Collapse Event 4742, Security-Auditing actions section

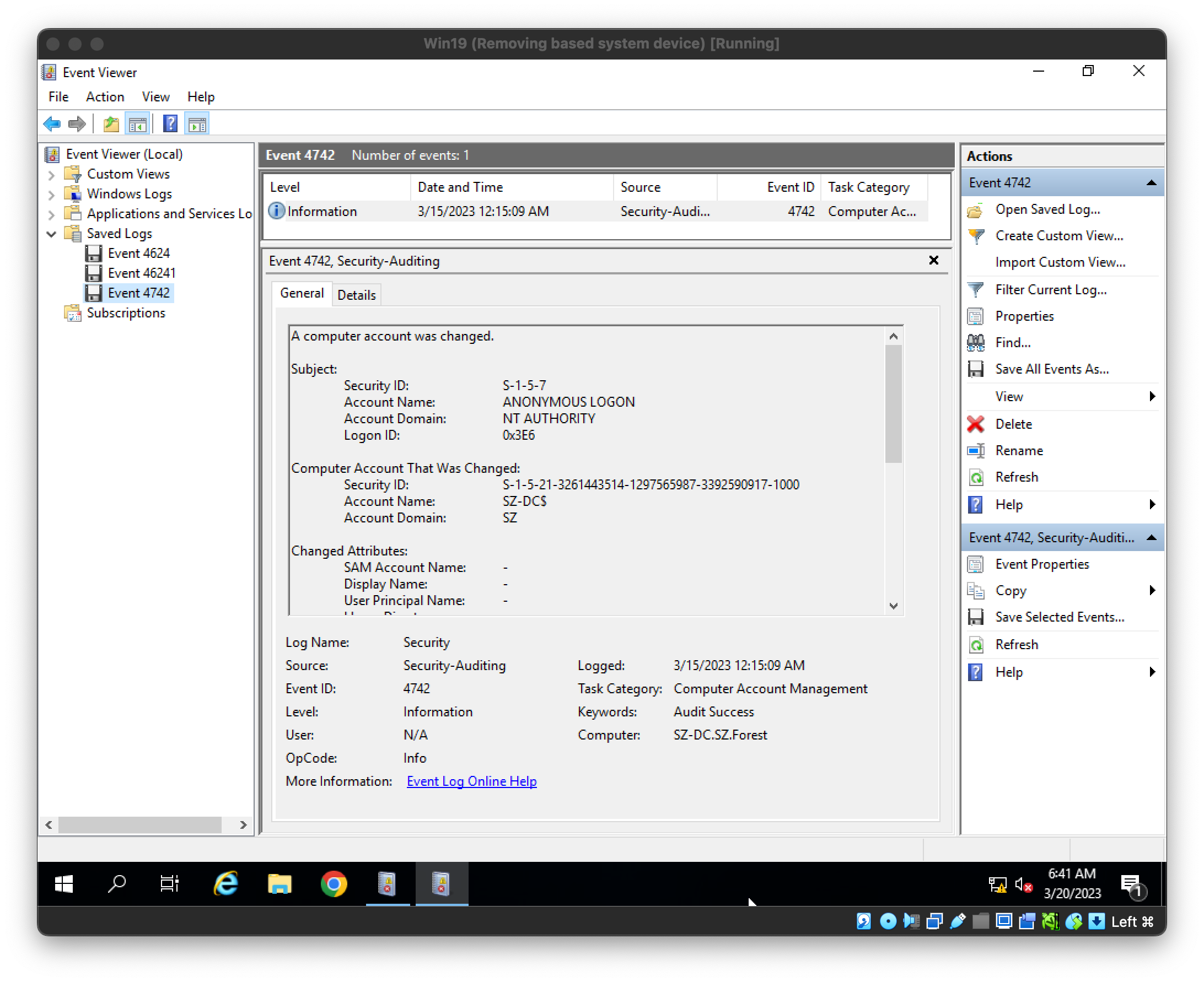coord(1152,538)
